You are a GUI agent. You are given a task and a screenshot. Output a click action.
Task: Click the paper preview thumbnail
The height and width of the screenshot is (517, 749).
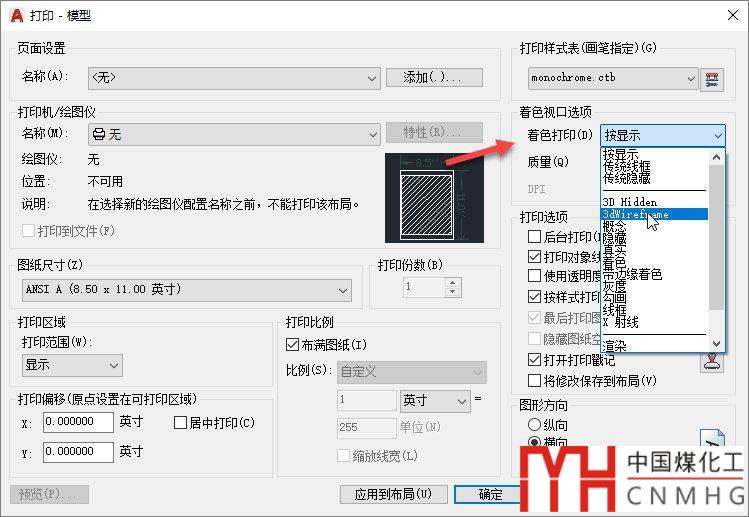(x=434, y=198)
